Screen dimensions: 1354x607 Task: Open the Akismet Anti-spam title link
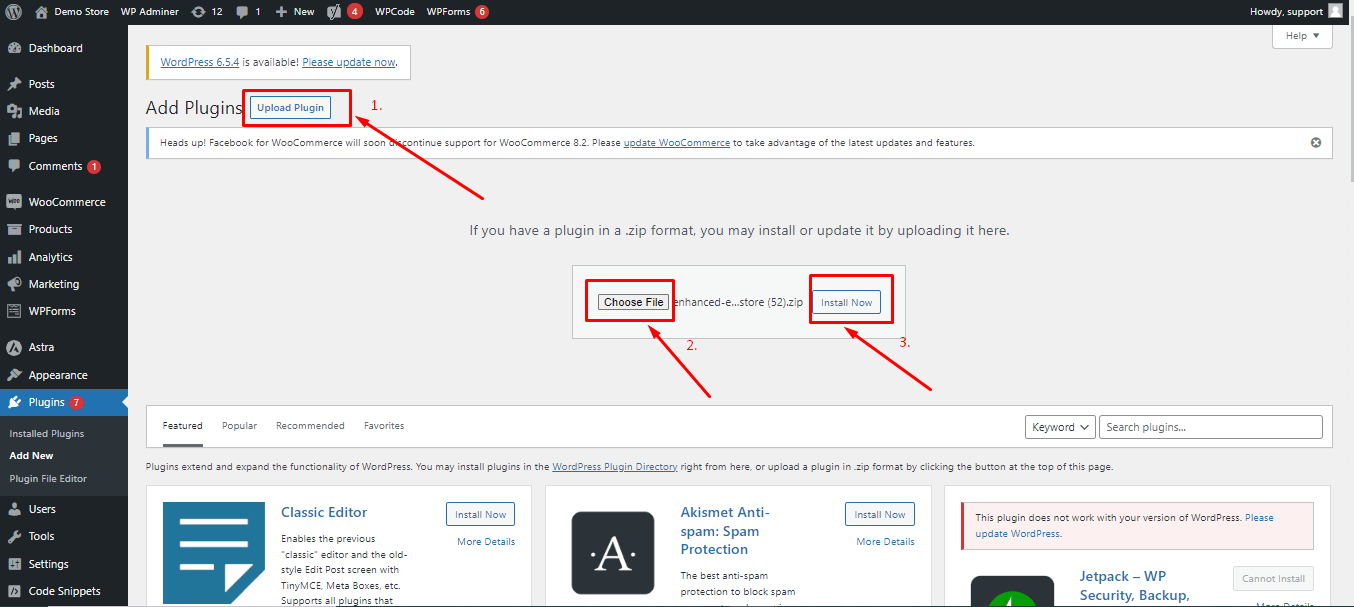click(725, 531)
